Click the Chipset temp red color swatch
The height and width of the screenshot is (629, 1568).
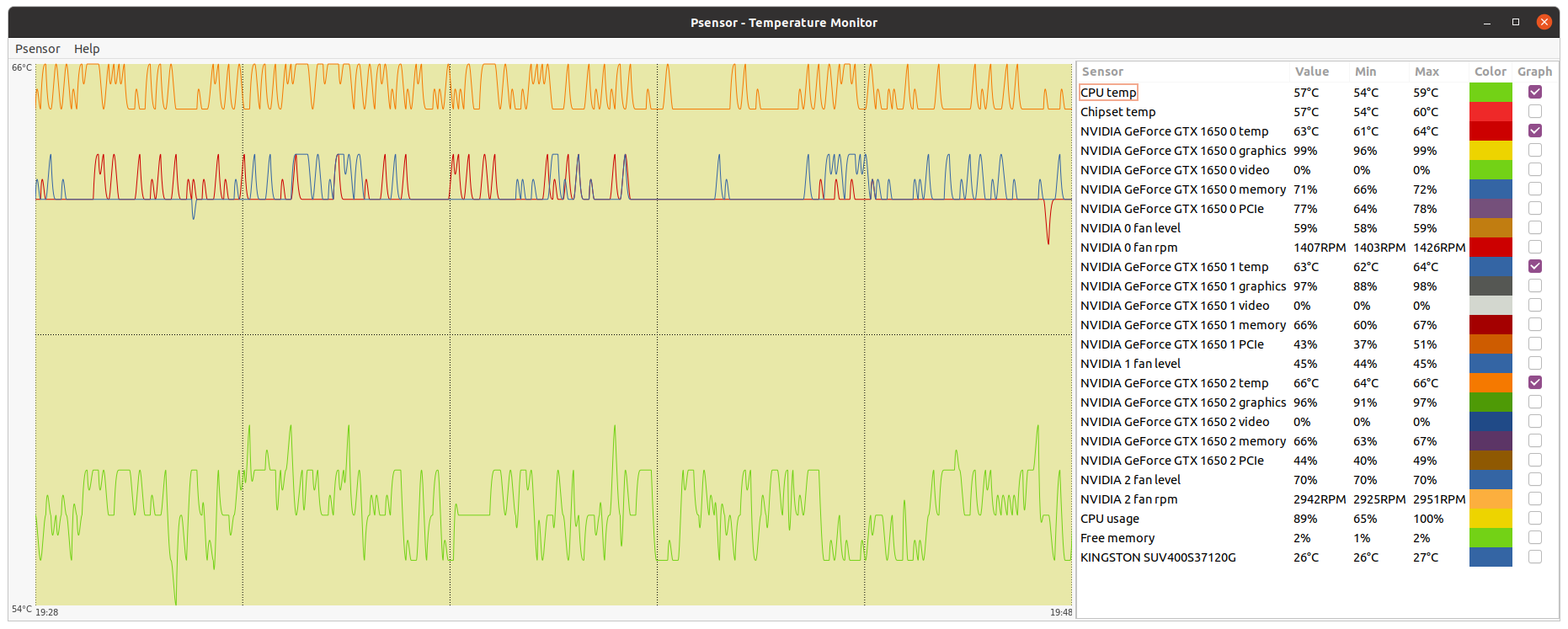point(1490,111)
